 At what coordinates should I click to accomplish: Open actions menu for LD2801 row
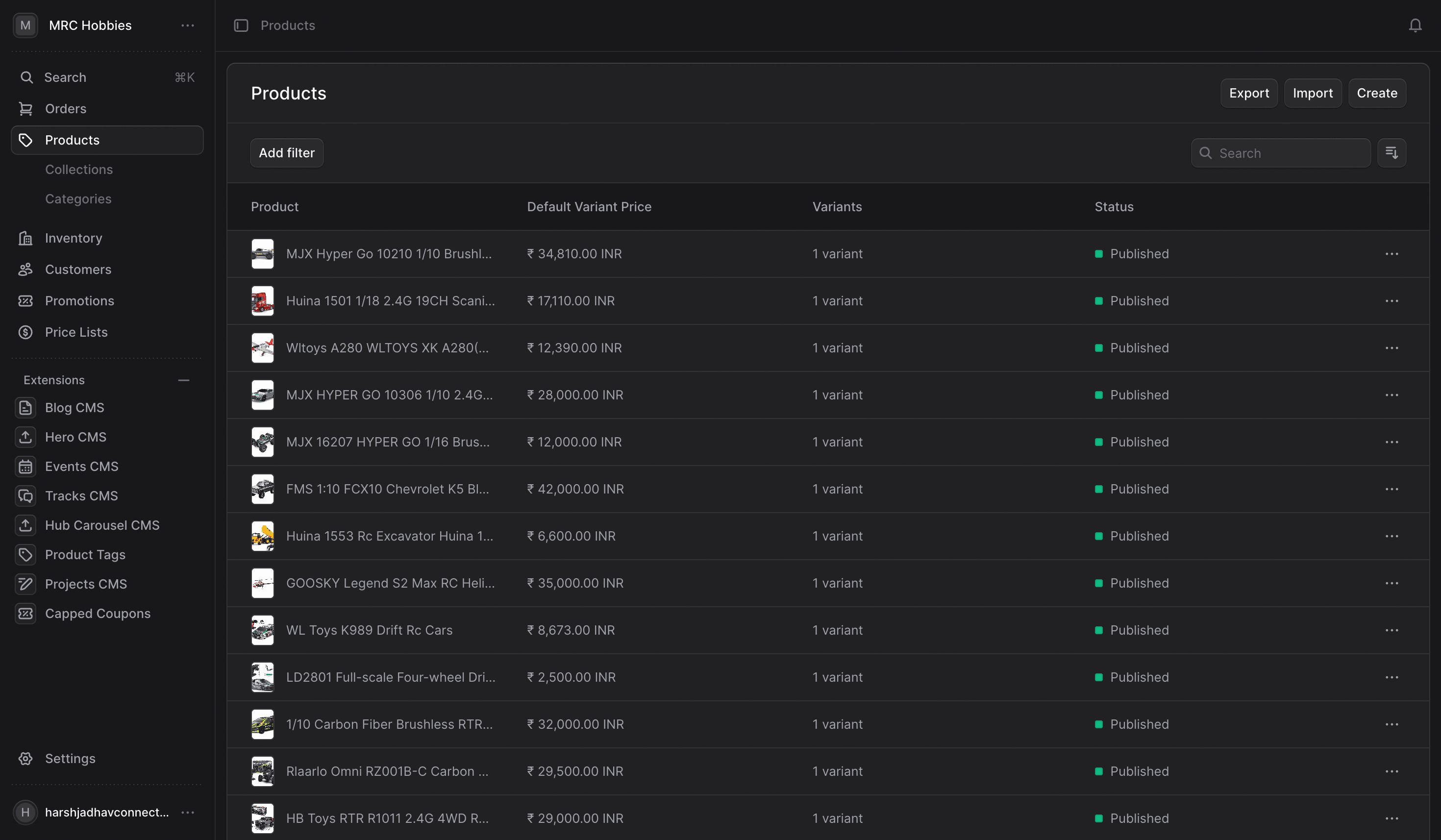1391,677
